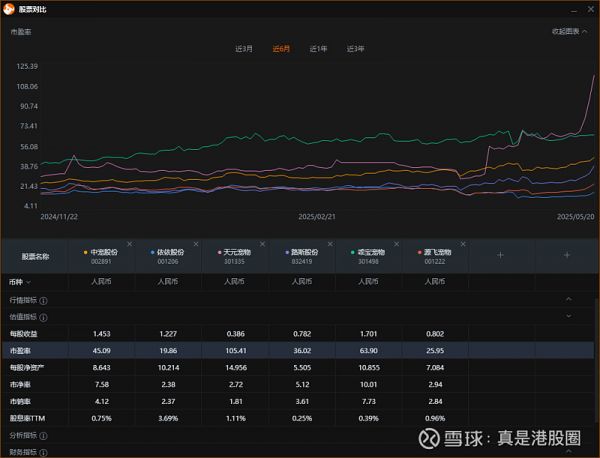600x458 pixels.
Task: Click the 3.69% 股息率 value
Action: click(x=168, y=419)
